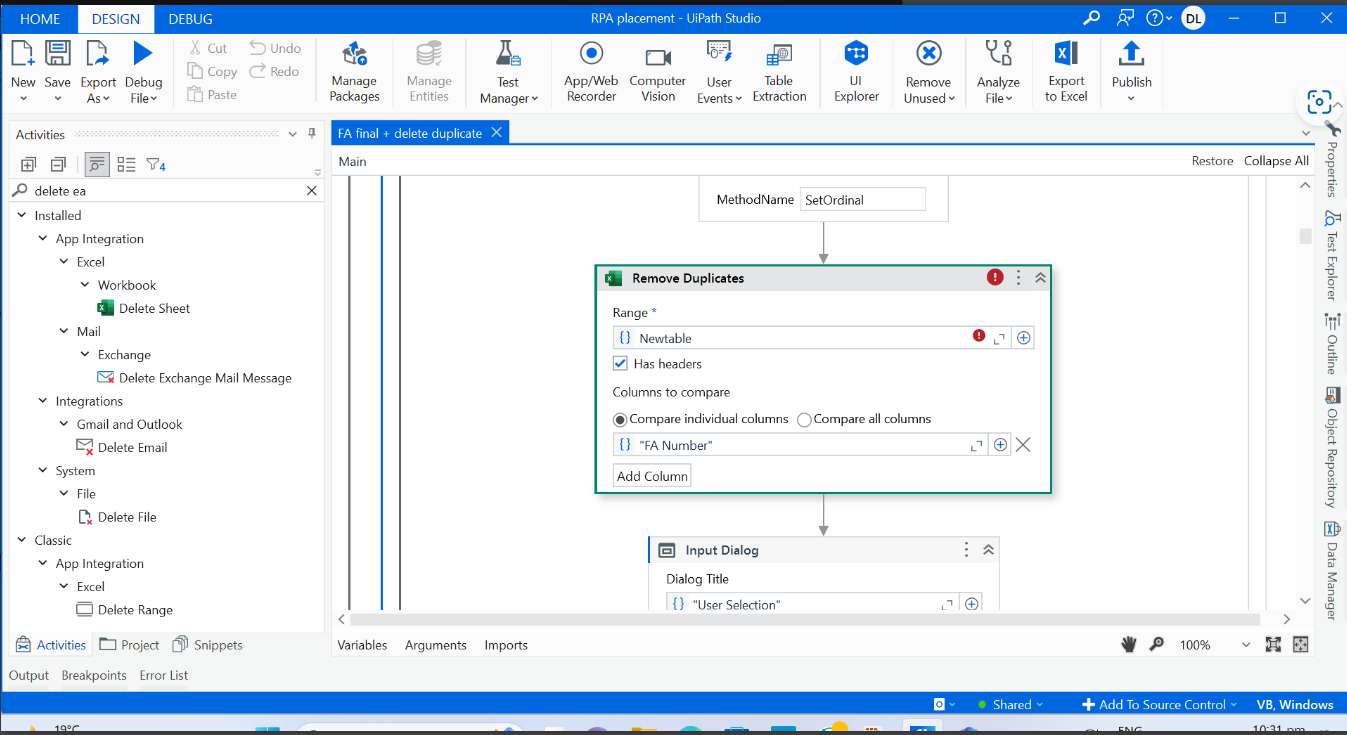Open the Help question mark menu

(x=1158, y=18)
